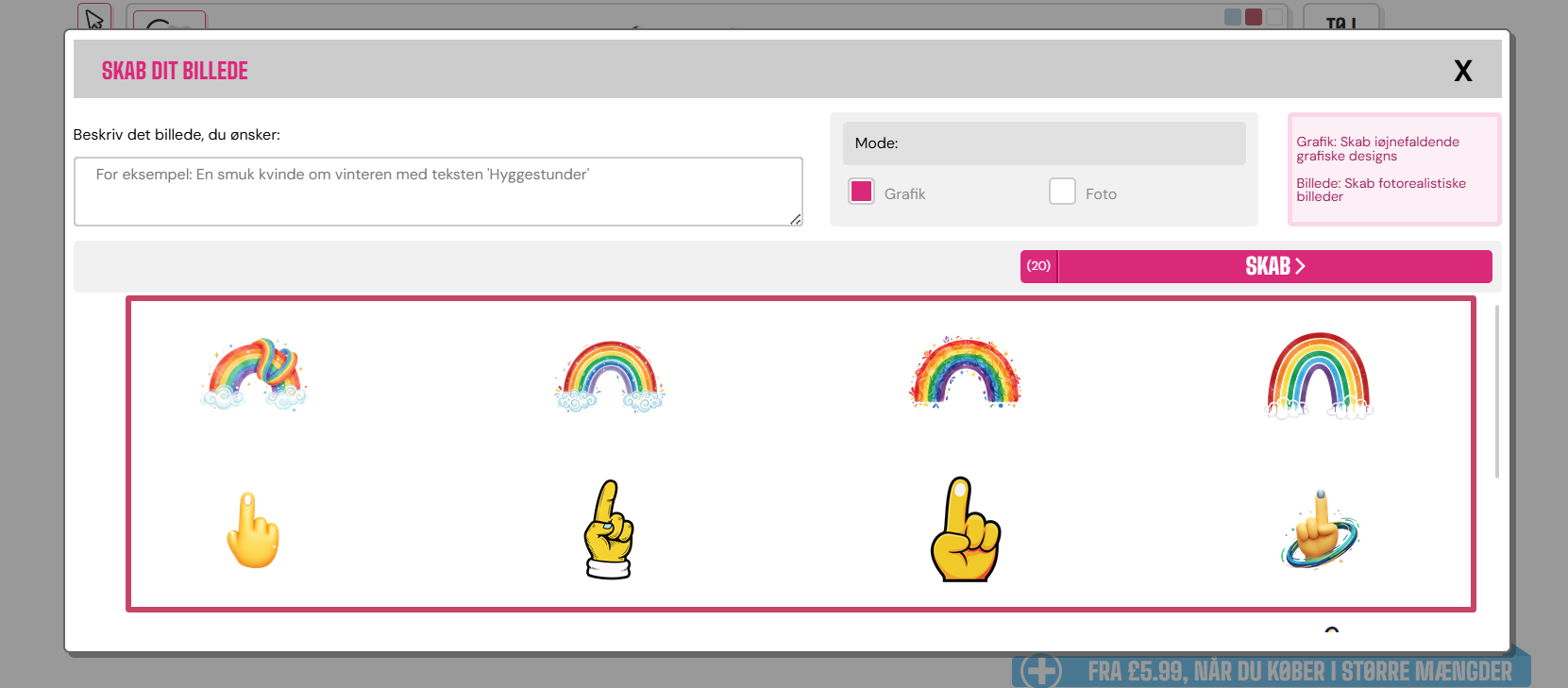Screen dimensions: 1568x688
Task: Toggle the Foto mode checkbox
Action: pos(1062,192)
